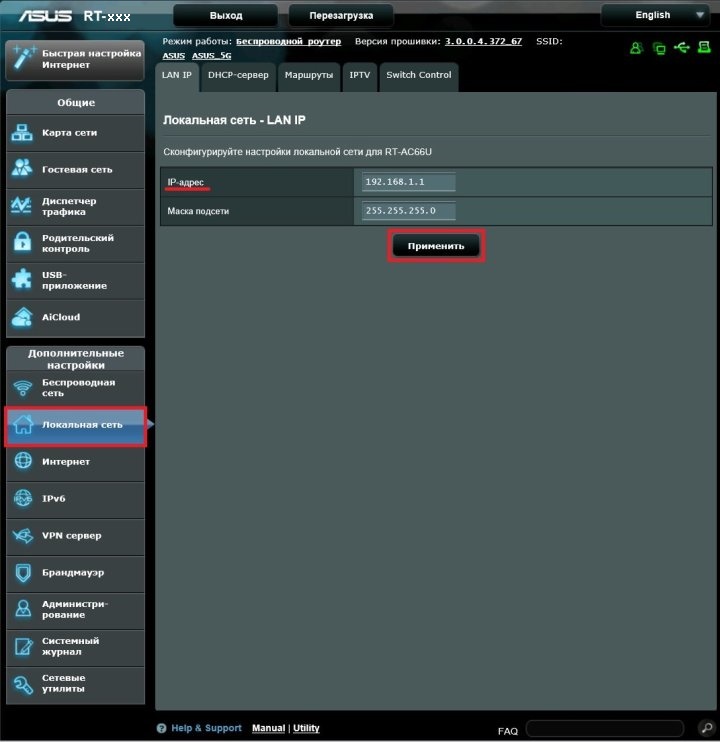The image size is (720, 742).
Task: Switch to the IPTV tab
Action: point(358,75)
